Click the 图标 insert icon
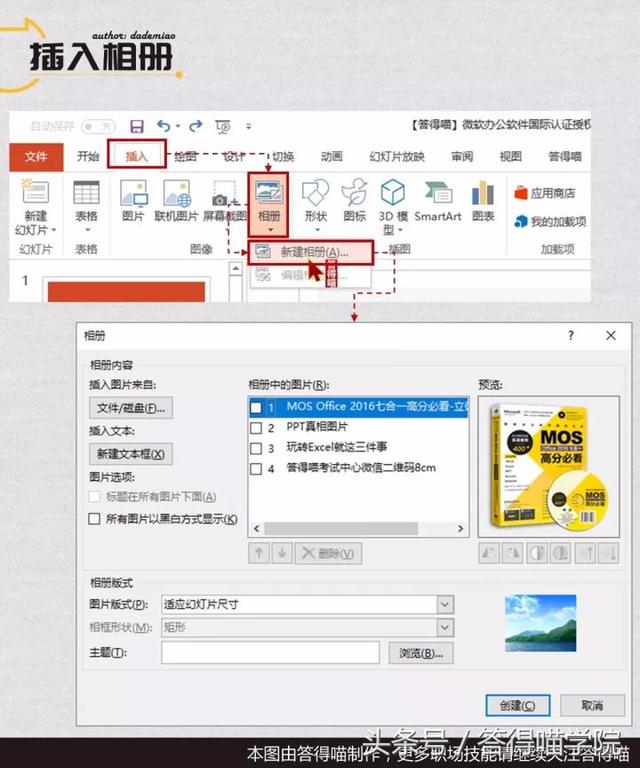The height and width of the screenshot is (768, 640). pyautogui.click(x=355, y=192)
